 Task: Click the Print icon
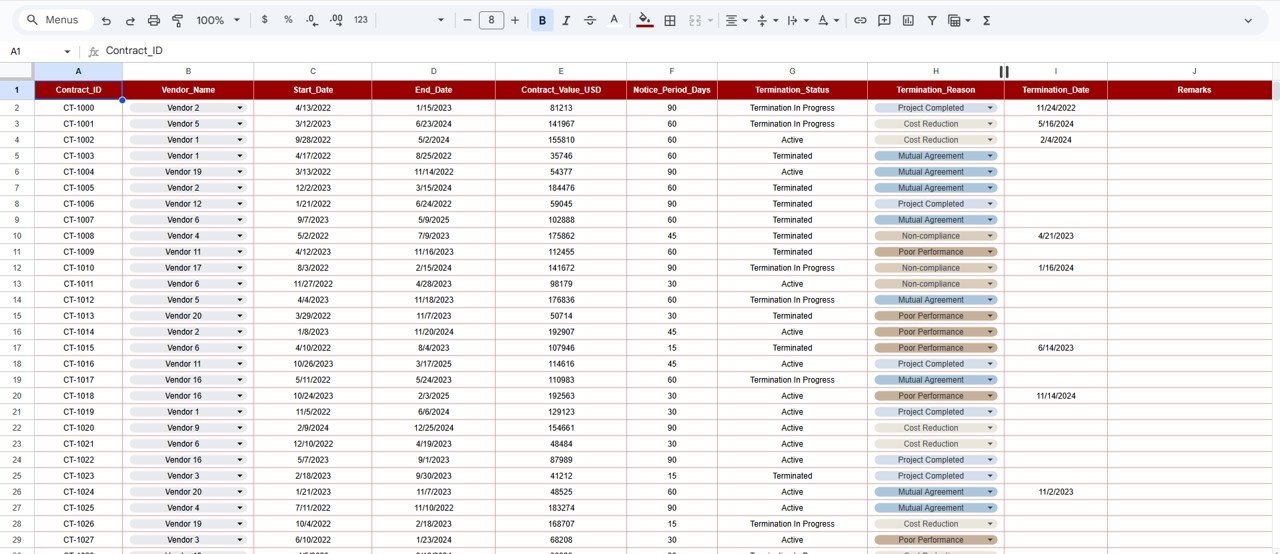point(154,20)
